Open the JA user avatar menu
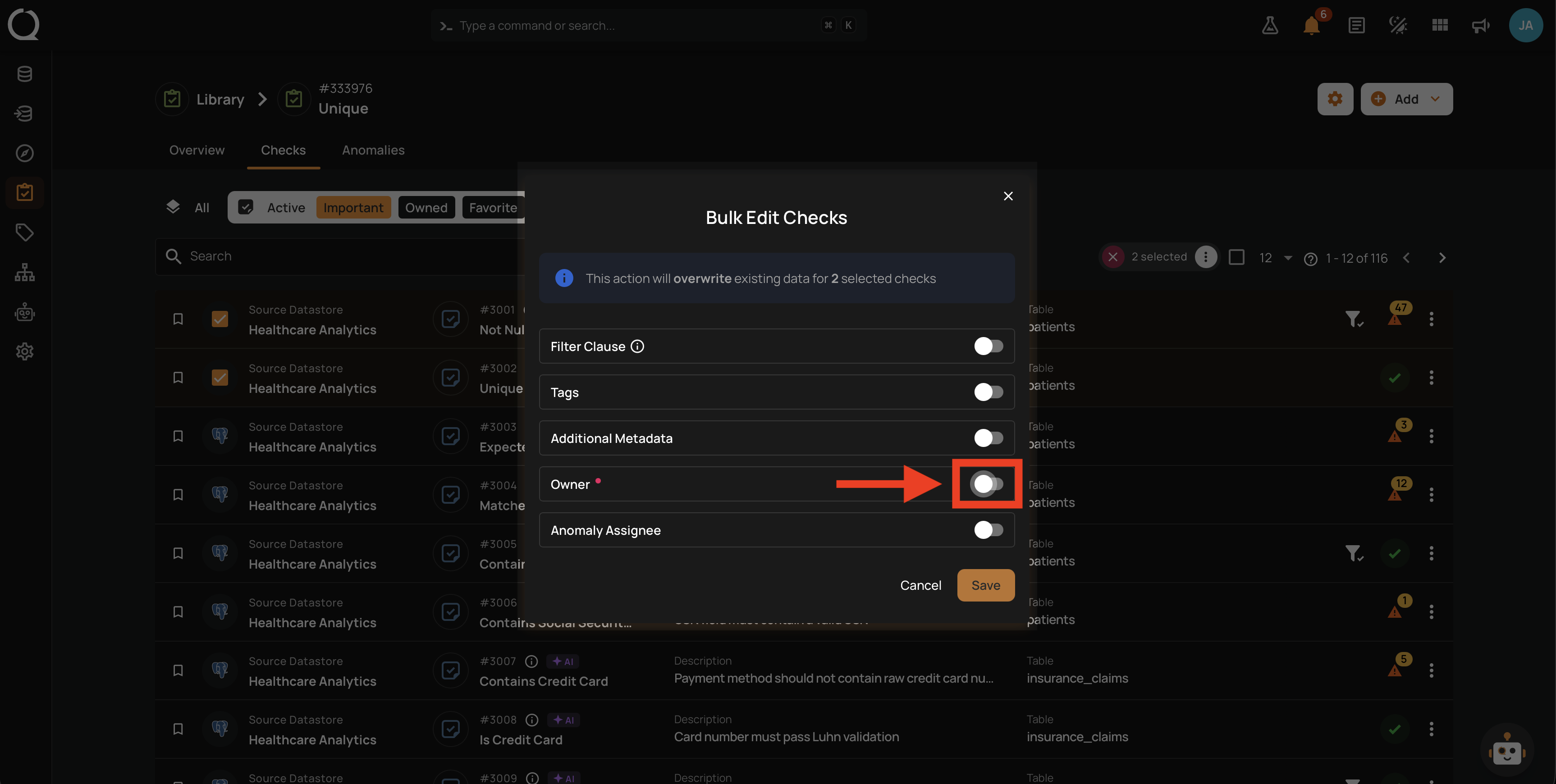Viewport: 1556px width, 784px height. [1525, 25]
